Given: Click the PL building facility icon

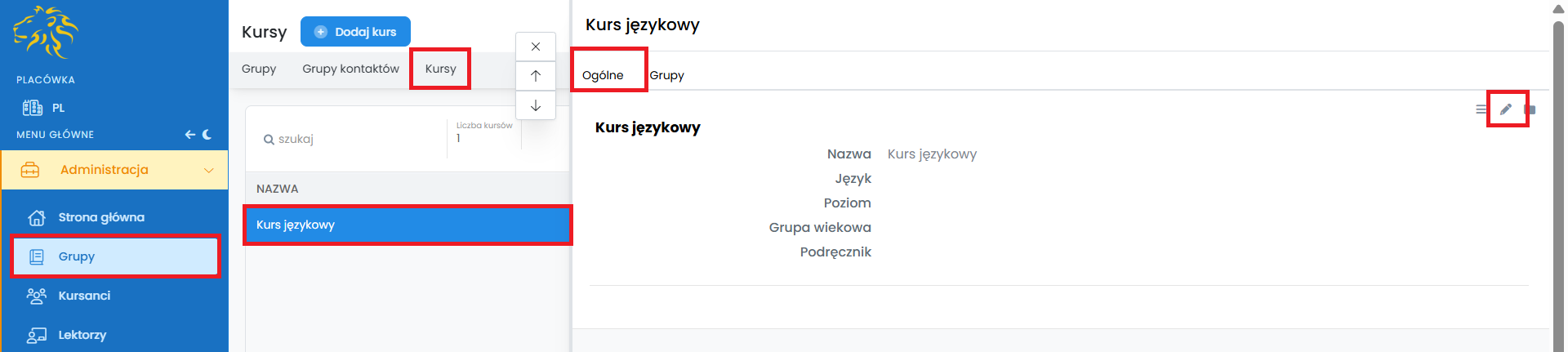Looking at the screenshot, I should coord(33,108).
